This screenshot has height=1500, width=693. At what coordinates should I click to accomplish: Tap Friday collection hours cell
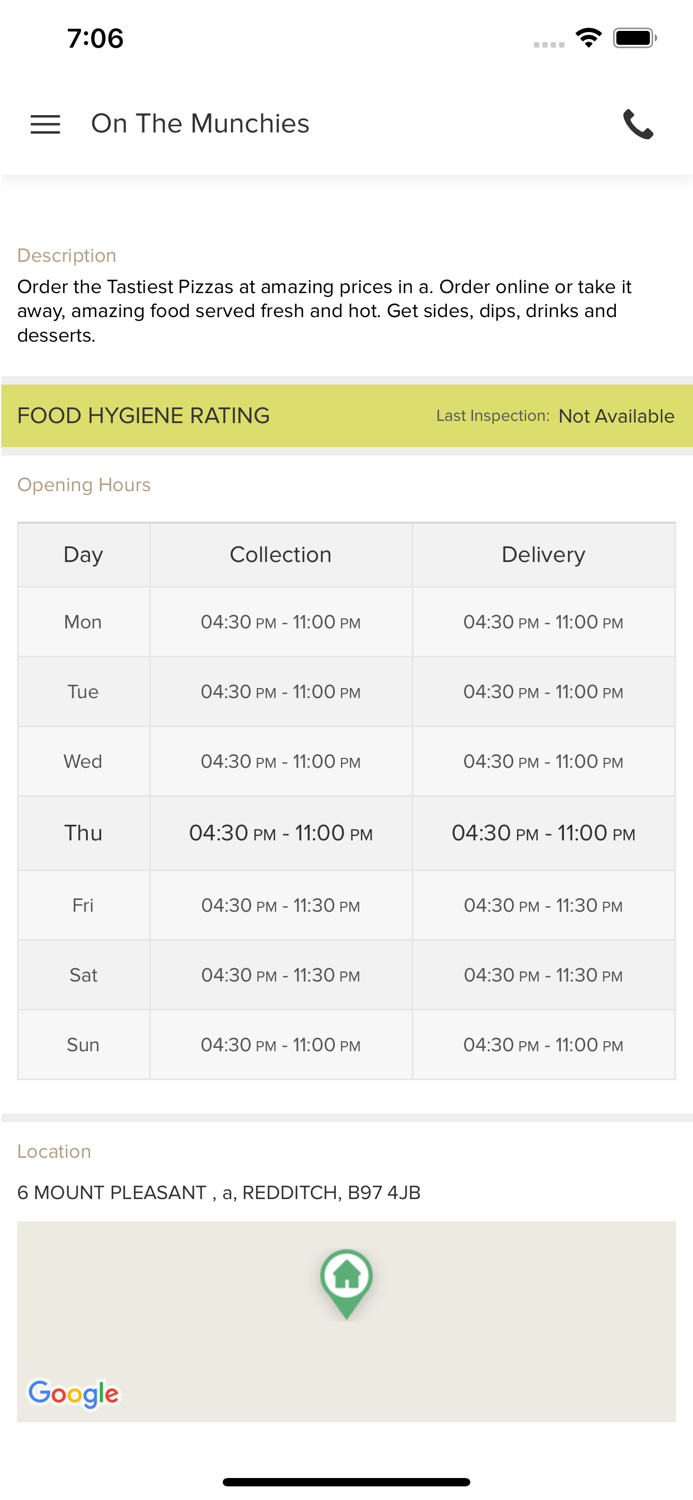pyautogui.click(x=280, y=905)
